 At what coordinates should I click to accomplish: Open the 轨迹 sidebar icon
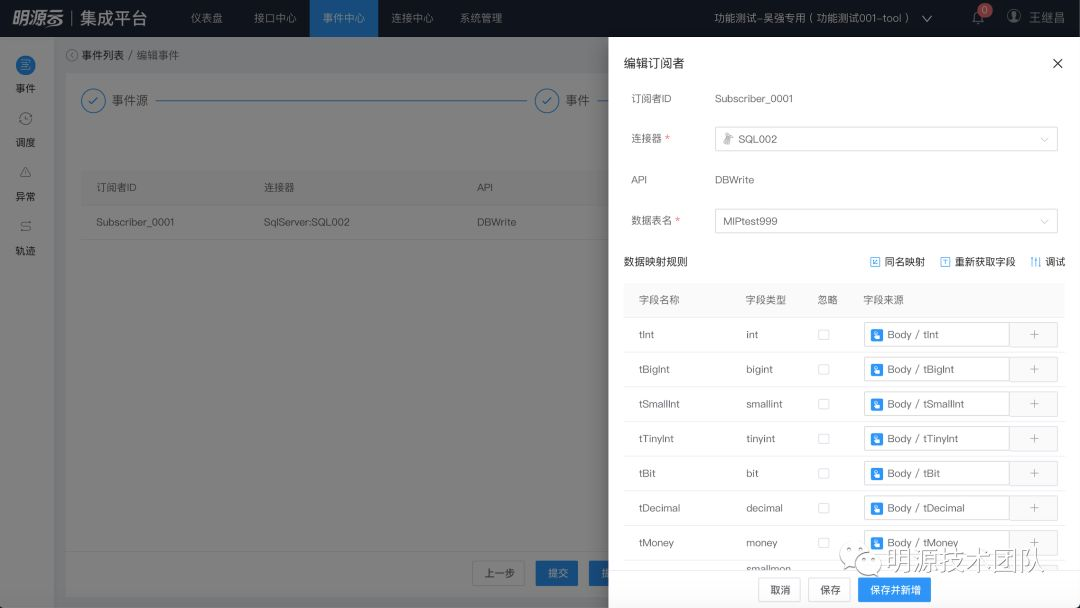(x=25, y=227)
